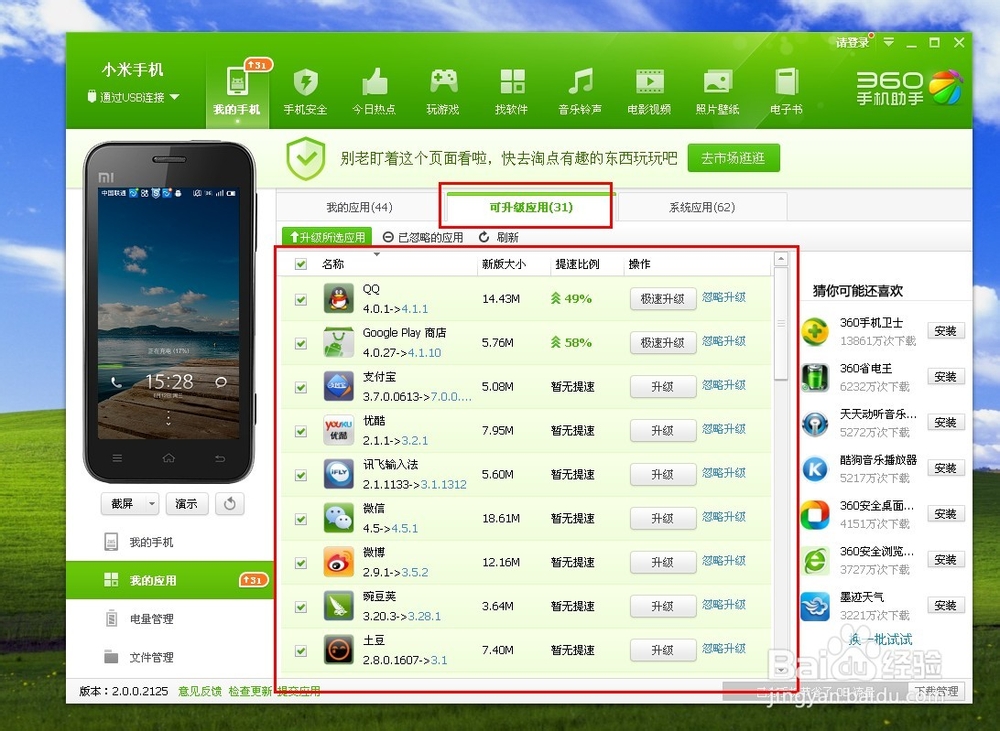Click the app list scrollbar thumb
Viewport: 1000px width, 731px height.
[x=781, y=323]
